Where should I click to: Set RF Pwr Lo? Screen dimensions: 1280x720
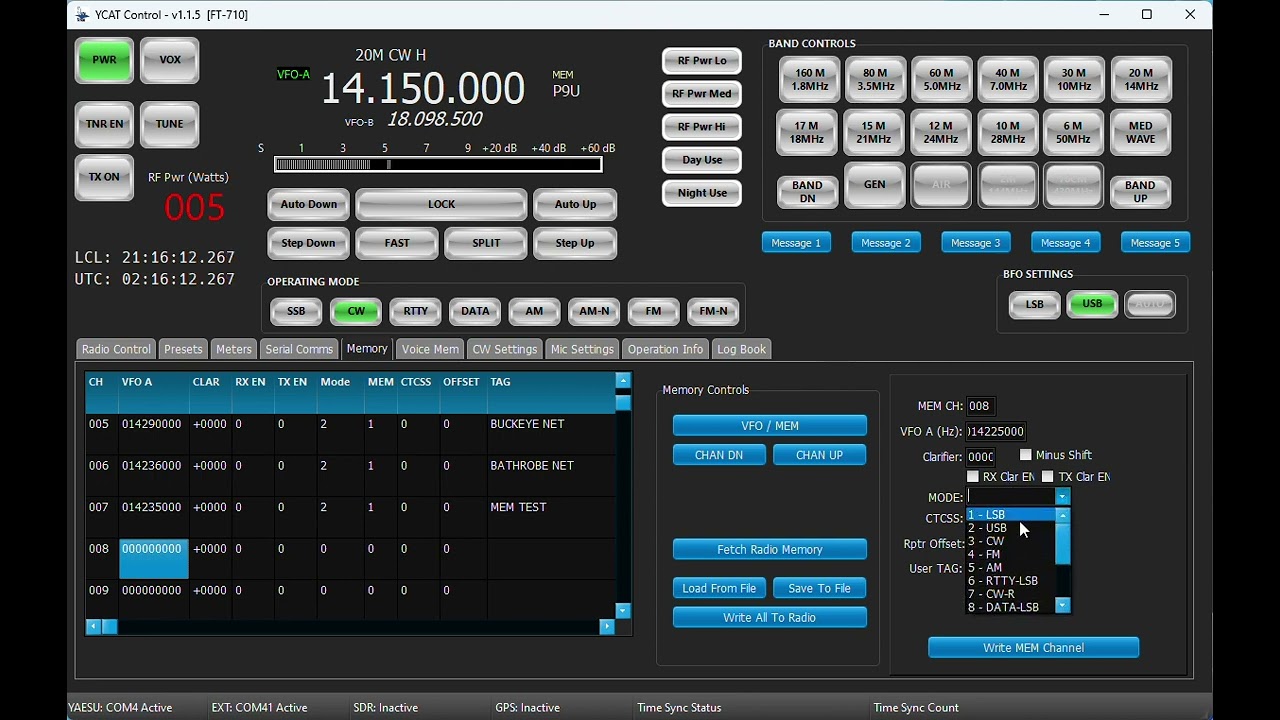point(702,61)
